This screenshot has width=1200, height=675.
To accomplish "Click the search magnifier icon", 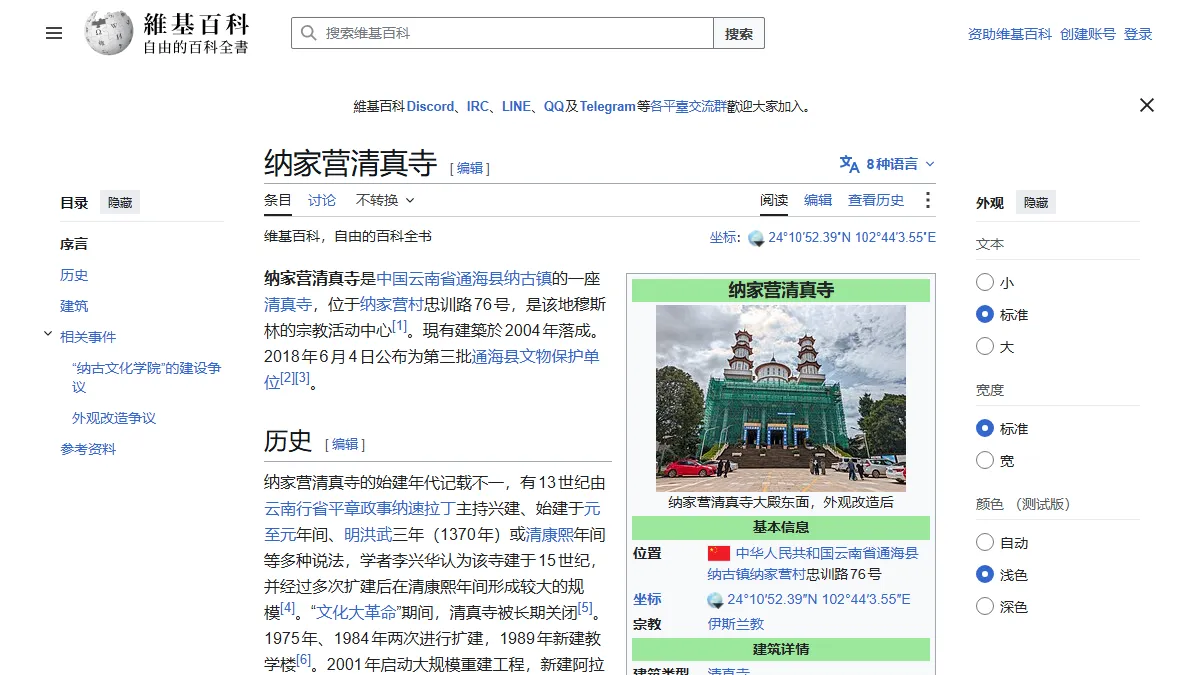I will (309, 33).
